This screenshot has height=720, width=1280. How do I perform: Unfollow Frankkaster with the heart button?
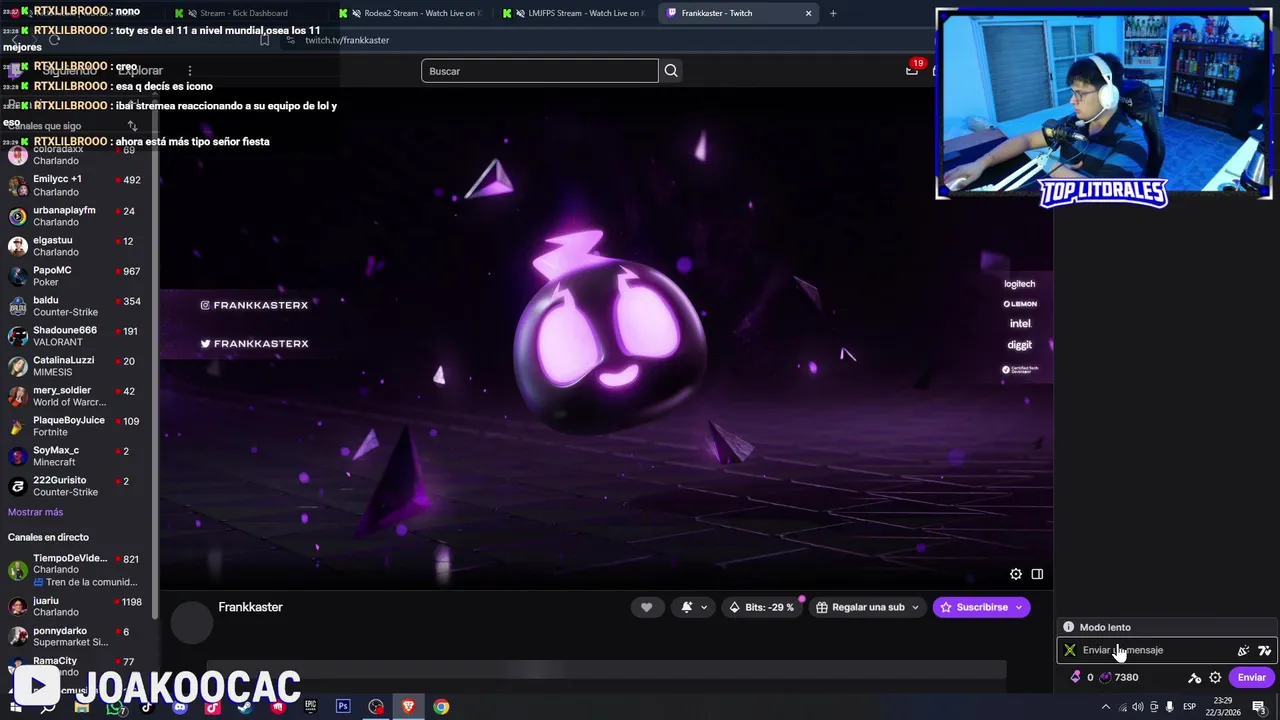point(646,607)
